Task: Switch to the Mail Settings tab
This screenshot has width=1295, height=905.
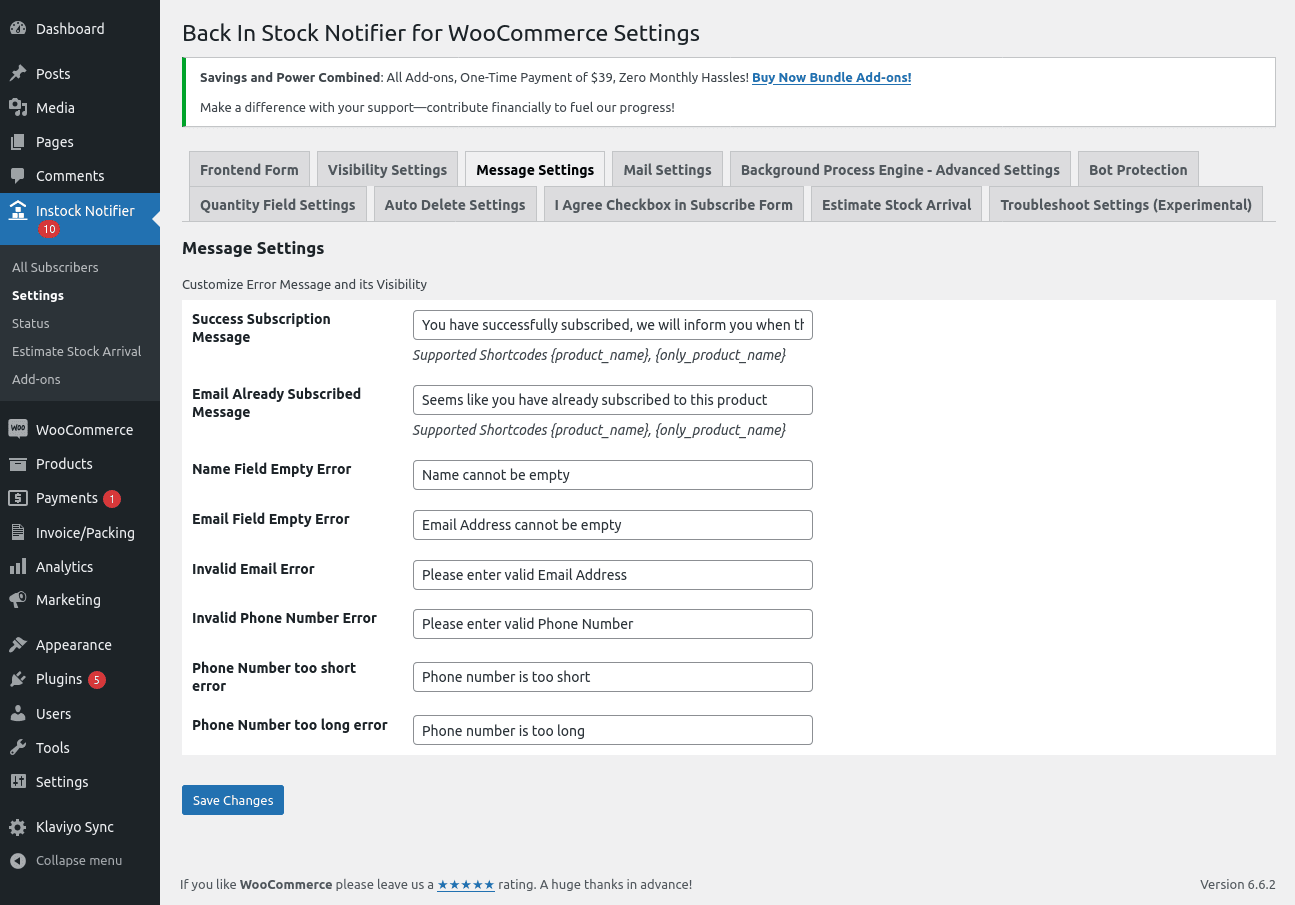Action: pyautogui.click(x=667, y=169)
